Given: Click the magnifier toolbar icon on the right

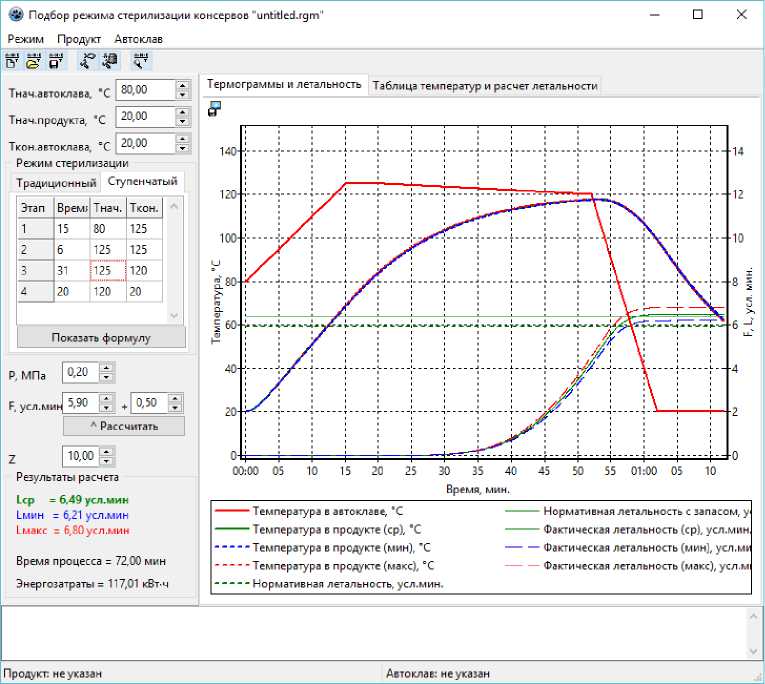Looking at the screenshot, I should [141, 61].
